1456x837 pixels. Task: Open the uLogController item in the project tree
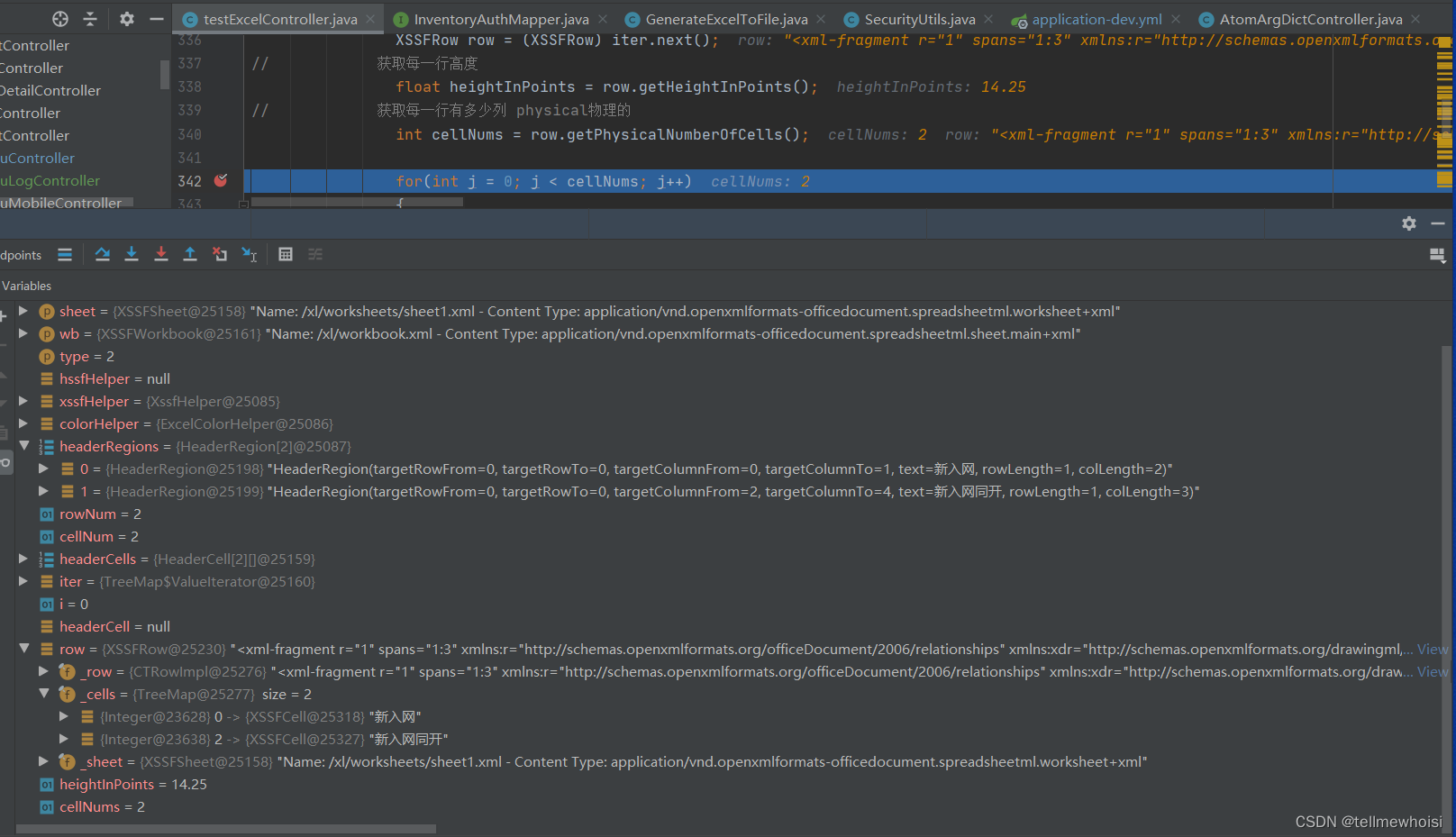coord(50,180)
